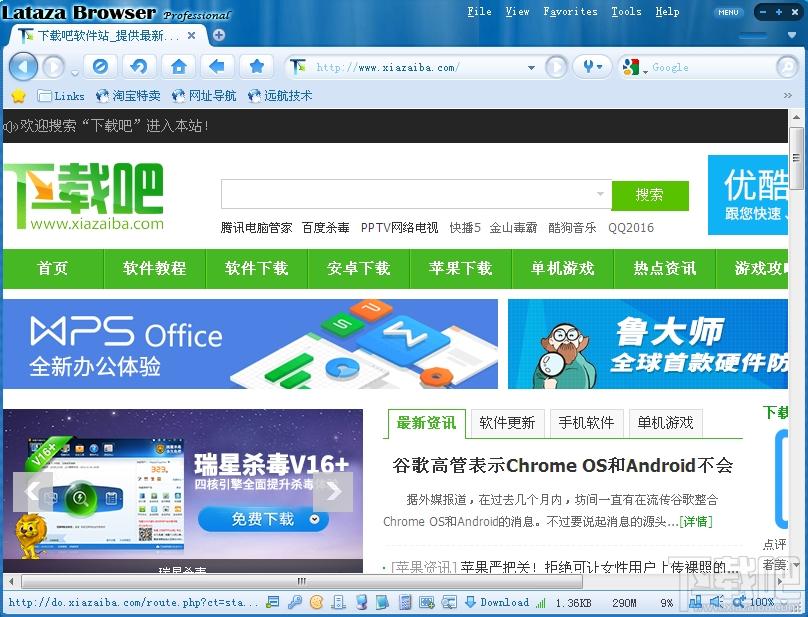Switch to the 软件更新 tab
This screenshot has height=617, width=808.
click(x=507, y=423)
